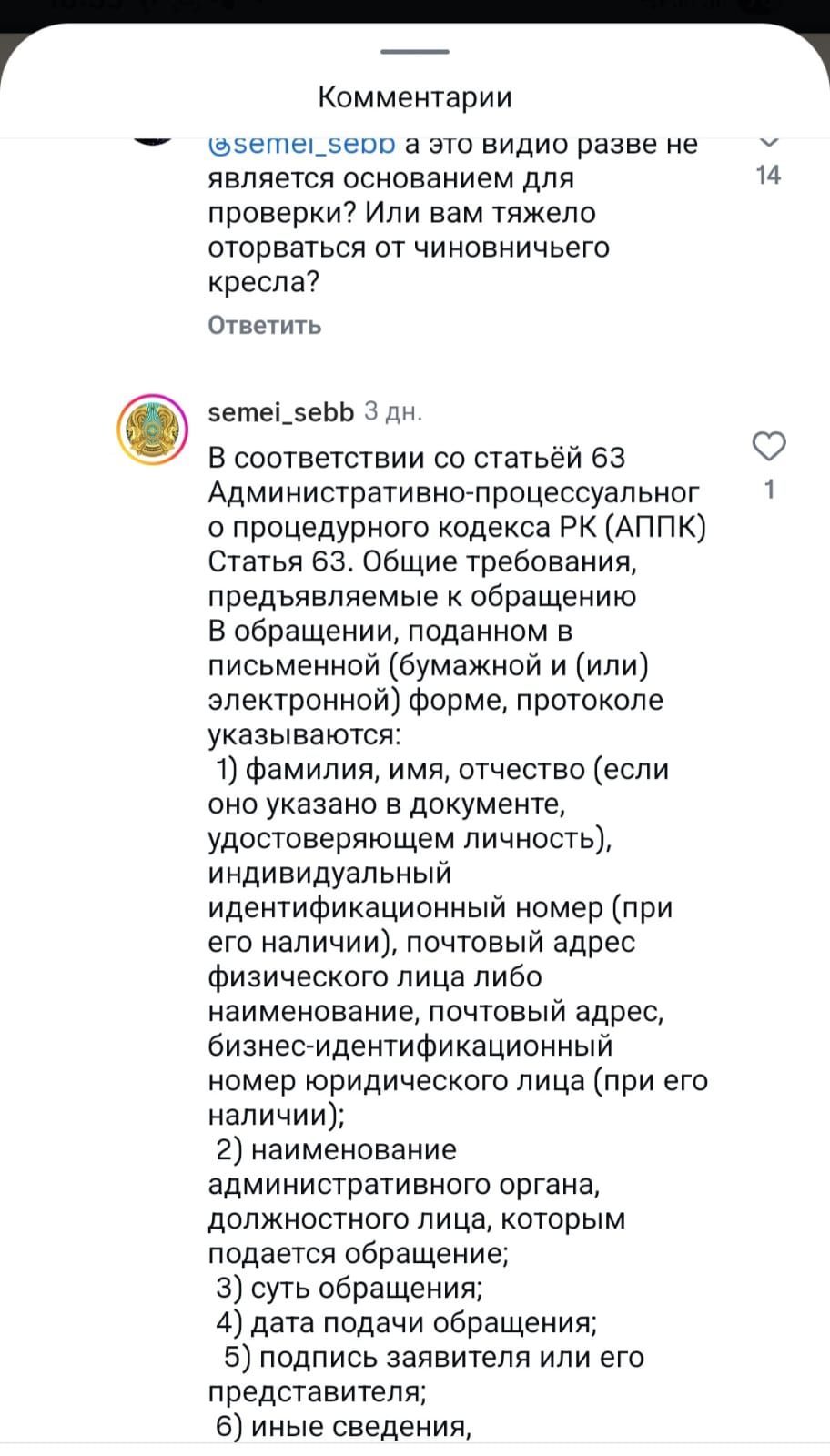Image resolution: width=830 pixels, height=1456 pixels.
Task: View the like count 1 under the heart
Action: (769, 490)
